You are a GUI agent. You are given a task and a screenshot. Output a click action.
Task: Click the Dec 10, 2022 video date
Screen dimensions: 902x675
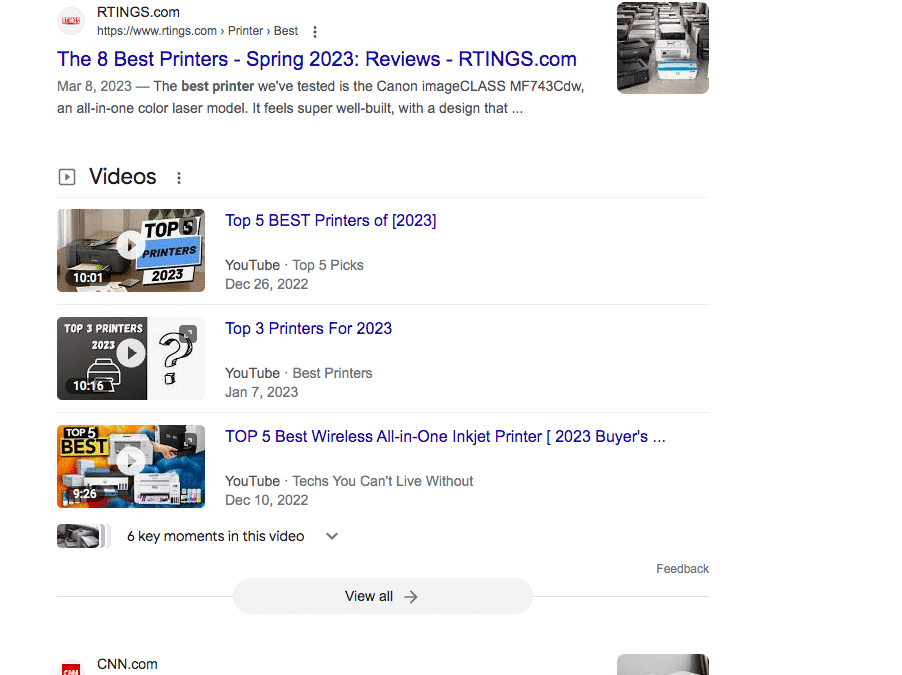pyautogui.click(x=266, y=500)
